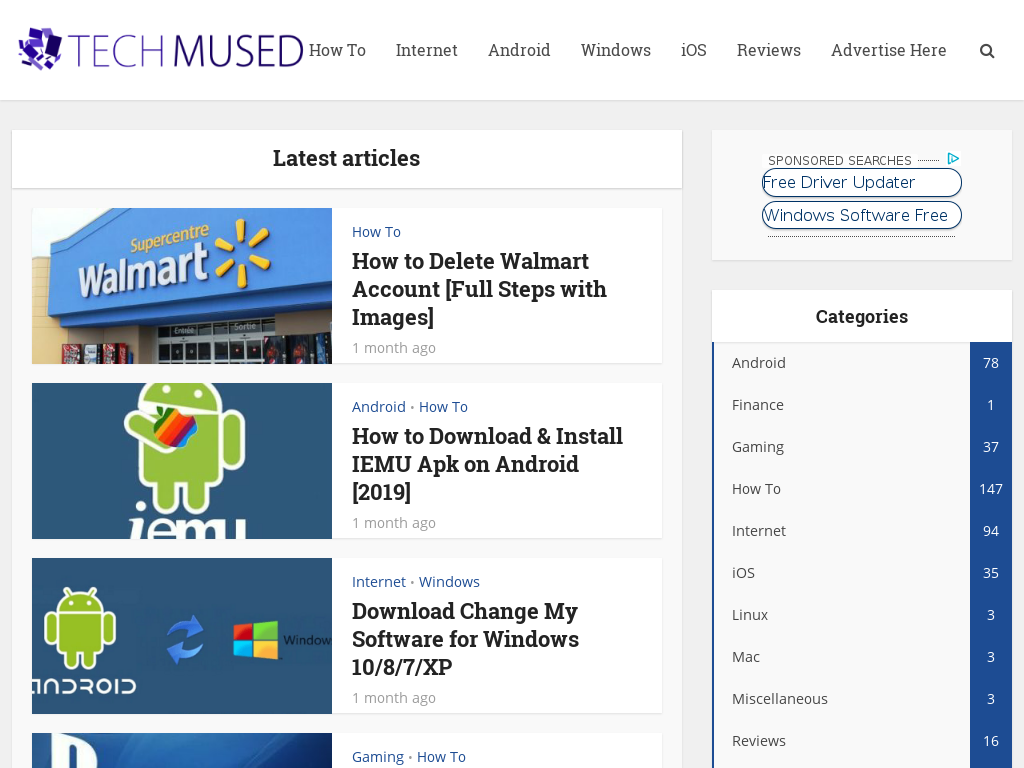Select Android in Categories list
Image resolution: width=1024 pixels, height=768 pixels.
coord(758,363)
